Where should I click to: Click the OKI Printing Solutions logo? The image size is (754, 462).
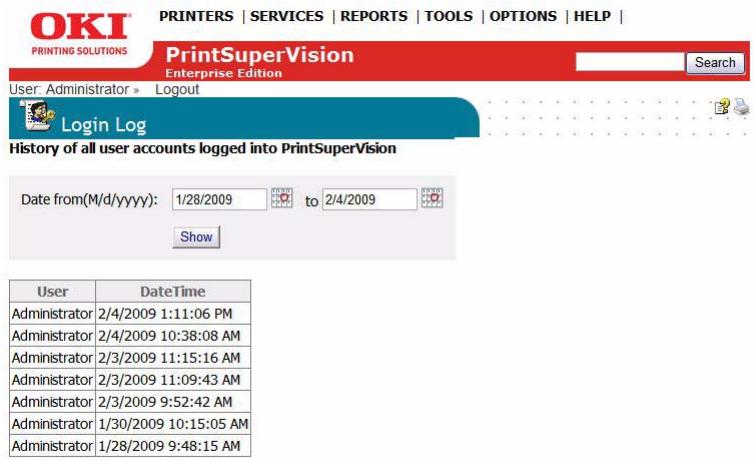pos(79,35)
